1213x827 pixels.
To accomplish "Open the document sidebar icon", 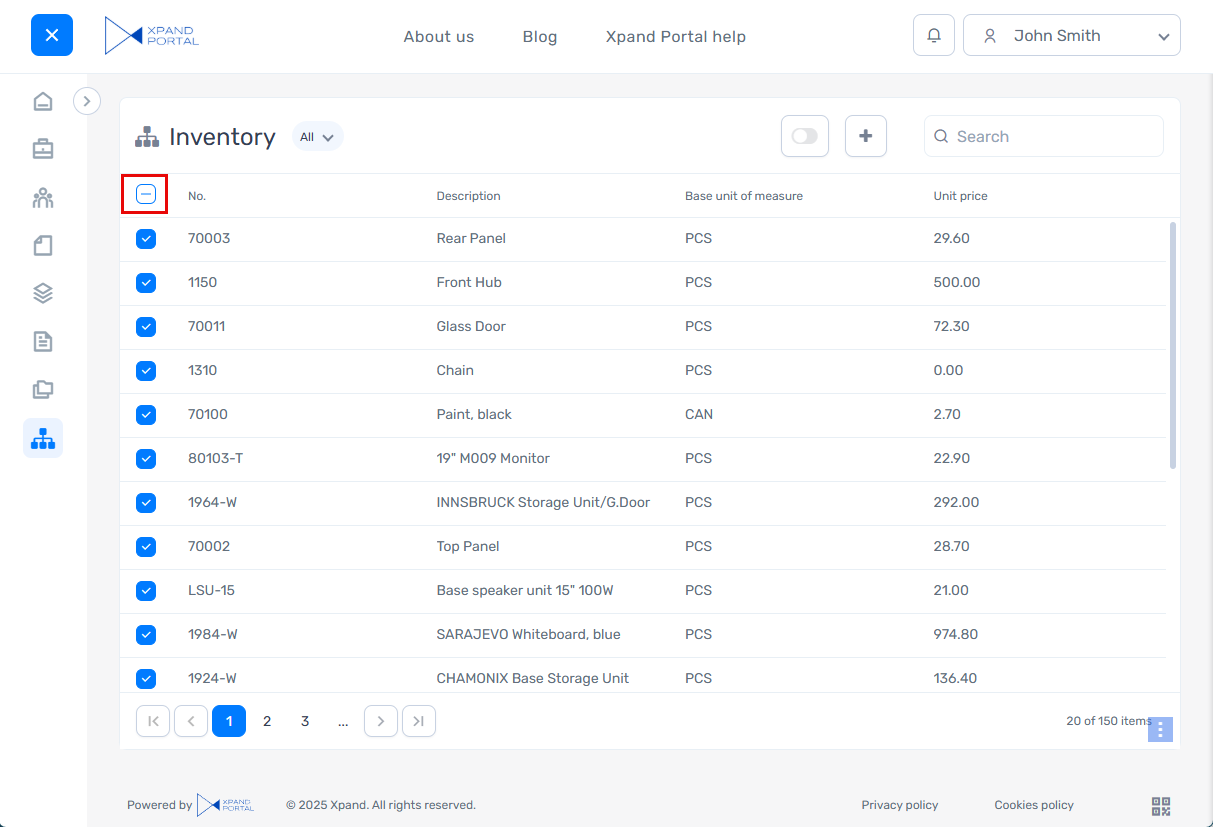I will tap(43, 341).
